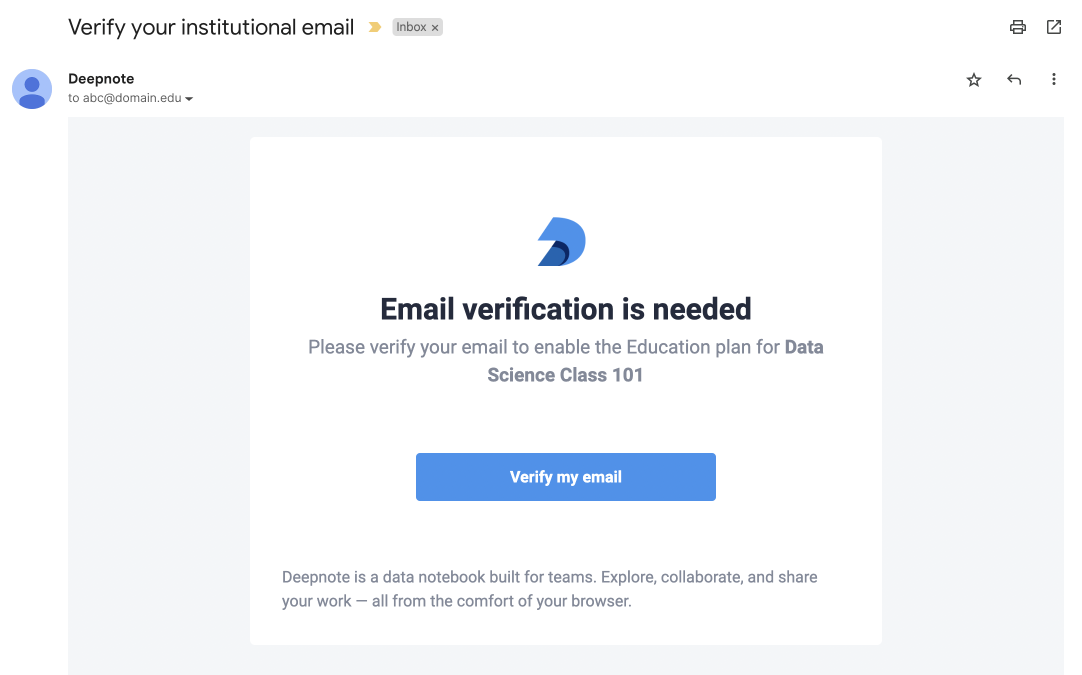
Task: Click the blue Deepnote logo
Action: 562,242
